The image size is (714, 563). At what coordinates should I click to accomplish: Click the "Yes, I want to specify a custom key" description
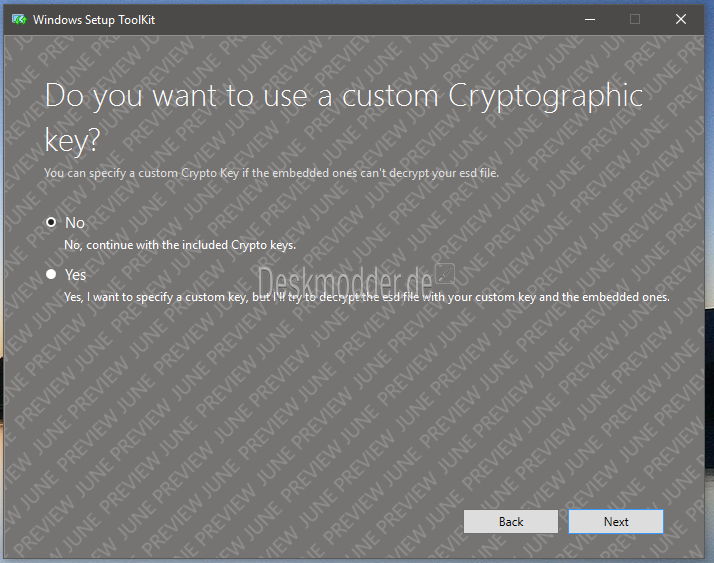(x=367, y=297)
